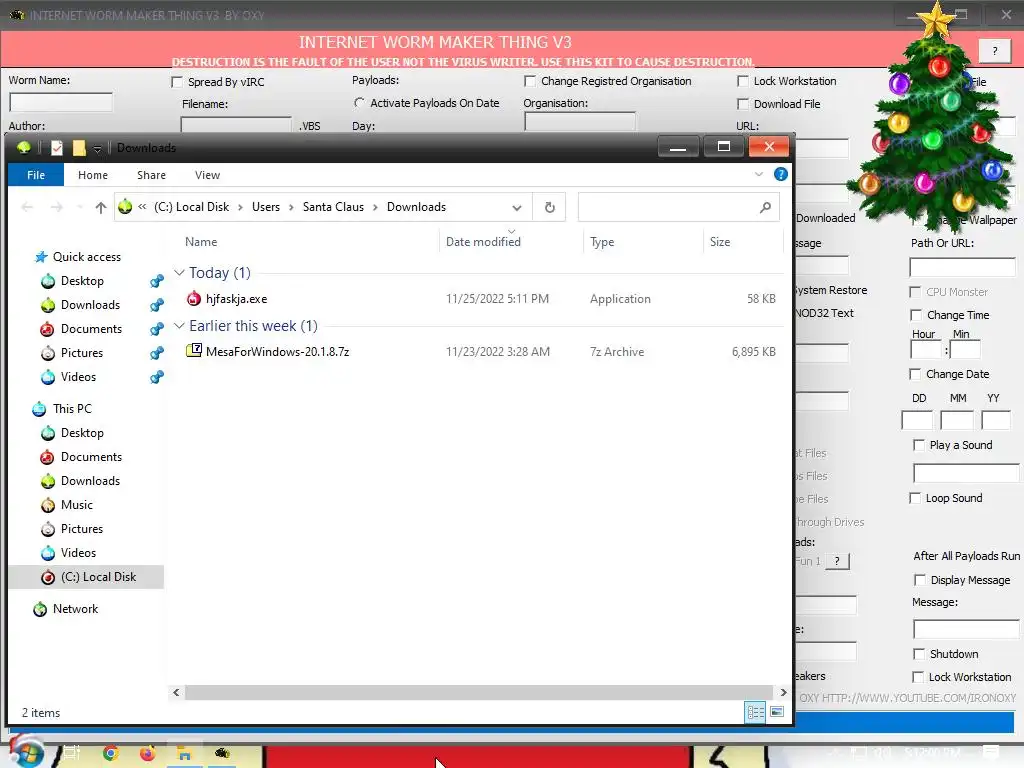Image resolution: width=1024 pixels, height=768 pixels.
Task: Collapse the Today (1) group
Action: coord(179,272)
